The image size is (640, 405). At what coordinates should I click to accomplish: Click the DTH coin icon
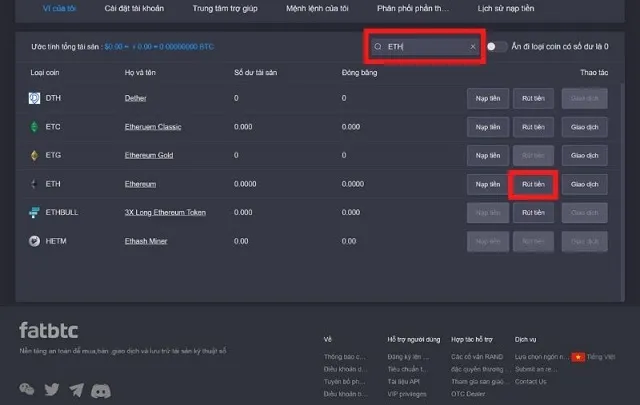[x=34, y=98]
